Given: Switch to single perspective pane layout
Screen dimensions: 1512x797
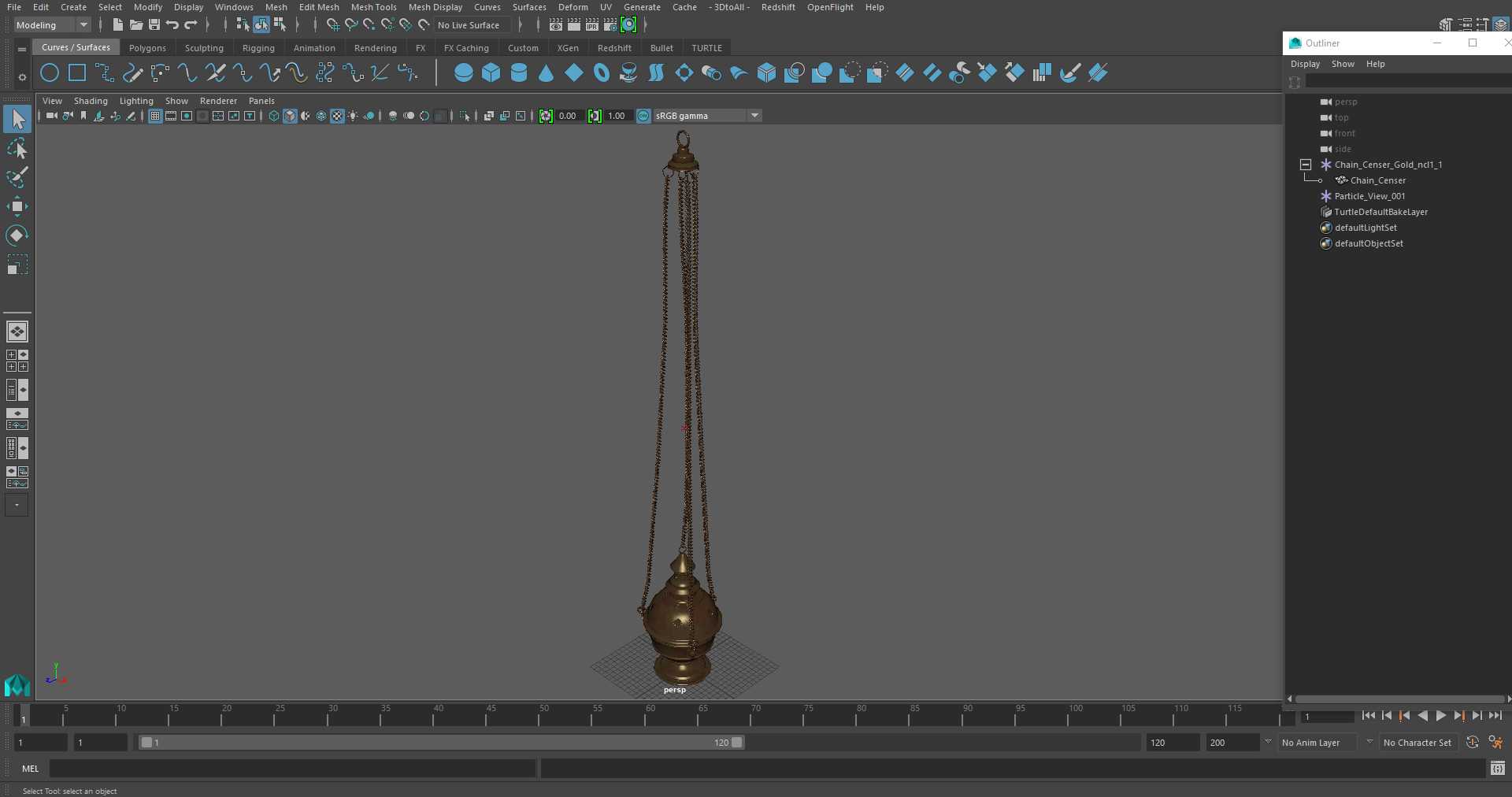Looking at the screenshot, I should (17, 332).
